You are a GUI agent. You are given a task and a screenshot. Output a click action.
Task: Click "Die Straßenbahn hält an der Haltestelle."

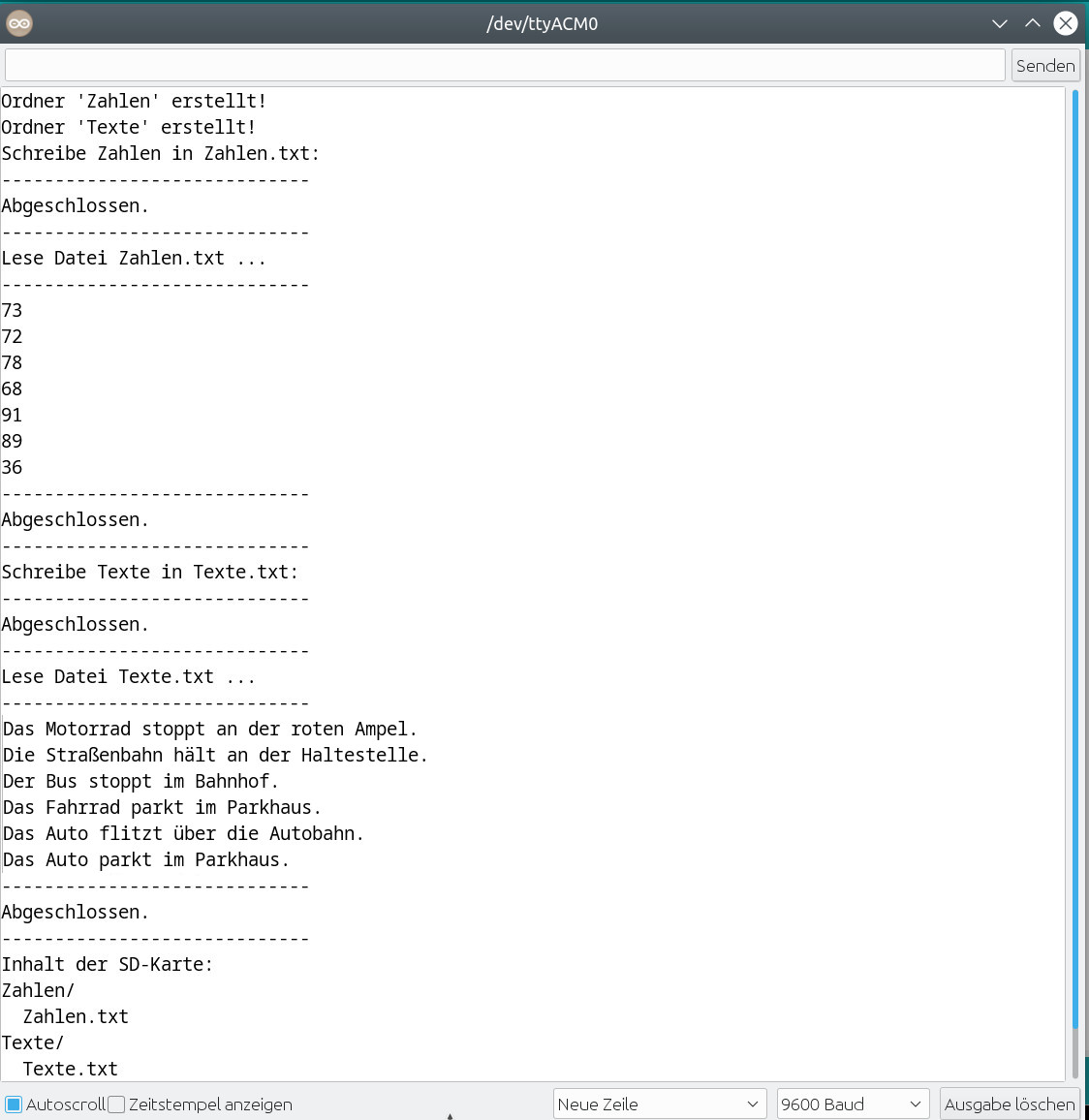pos(216,756)
